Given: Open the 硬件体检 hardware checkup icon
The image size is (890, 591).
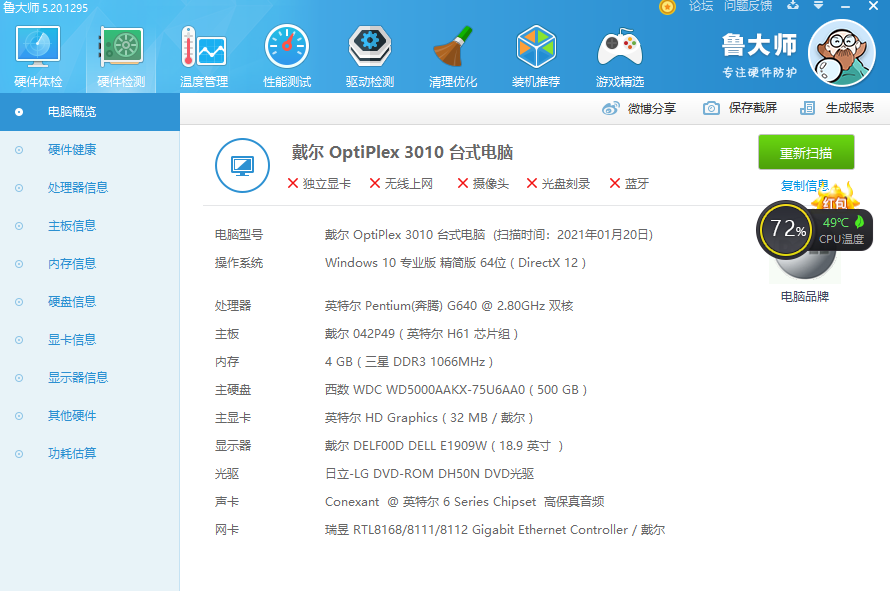Looking at the screenshot, I should coord(38,57).
